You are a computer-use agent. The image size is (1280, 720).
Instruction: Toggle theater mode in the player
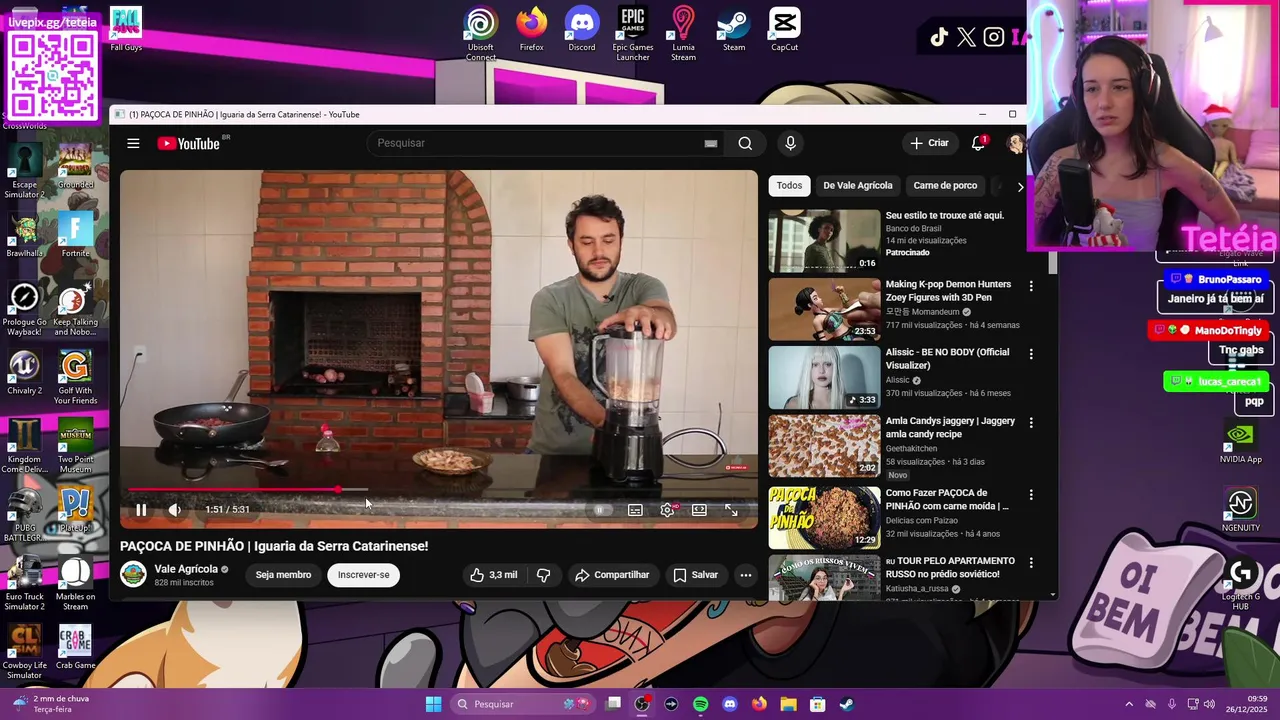pos(699,510)
